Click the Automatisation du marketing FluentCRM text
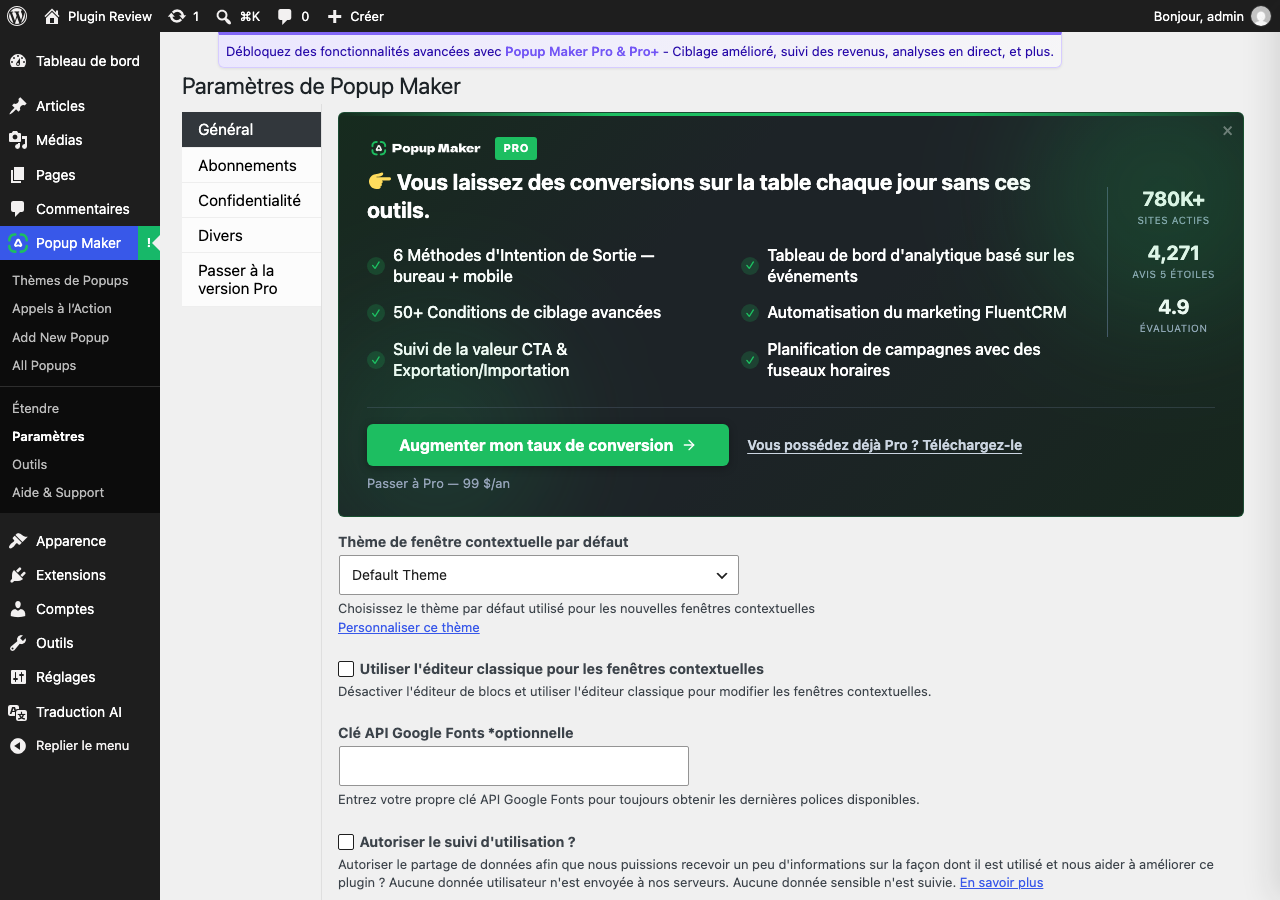 pyautogui.click(x=917, y=312)
